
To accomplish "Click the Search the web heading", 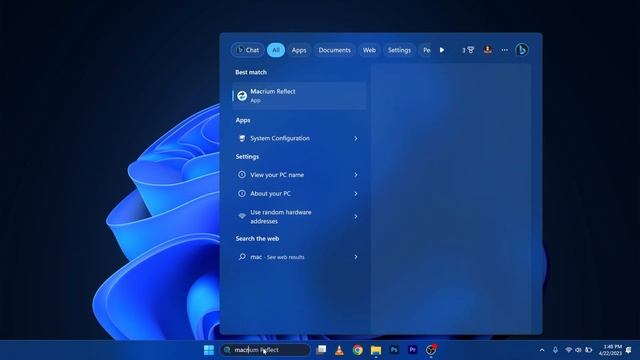I will [258, 239].
